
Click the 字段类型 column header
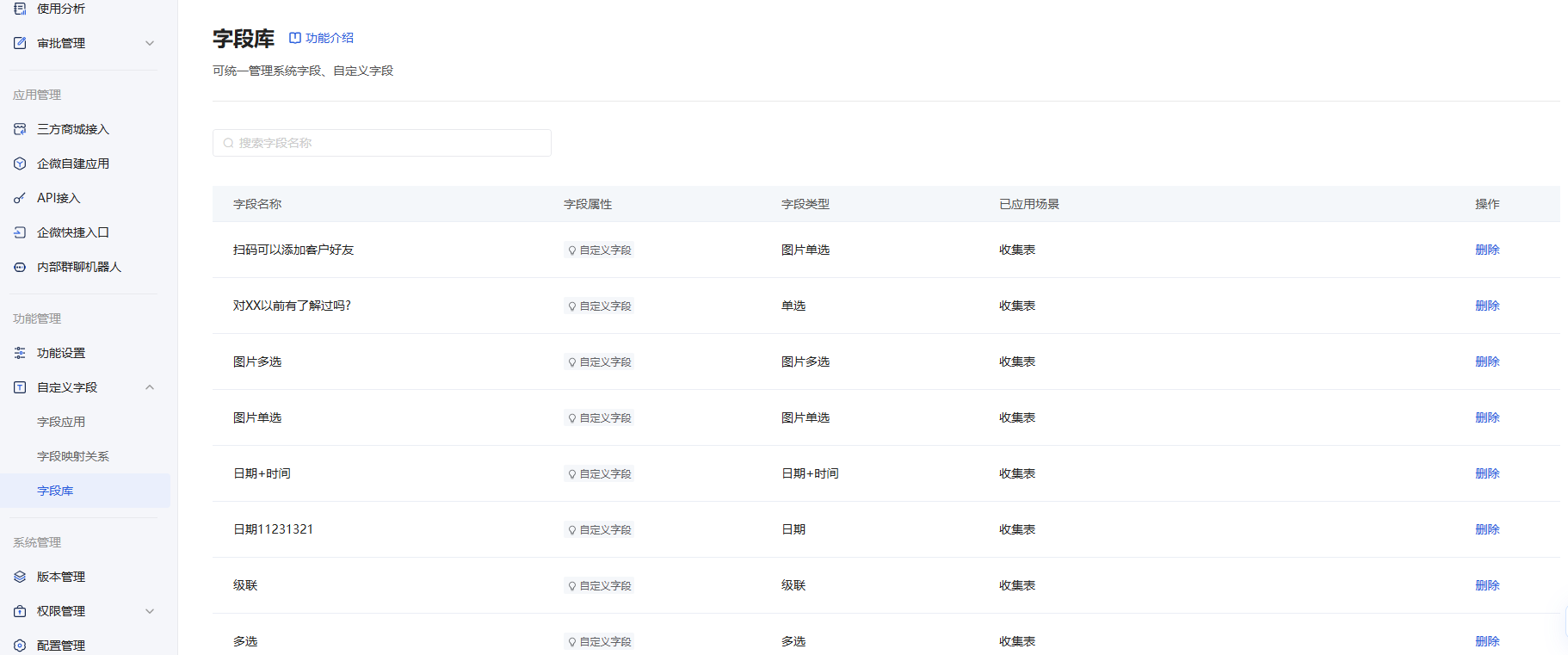click(806, 204)
